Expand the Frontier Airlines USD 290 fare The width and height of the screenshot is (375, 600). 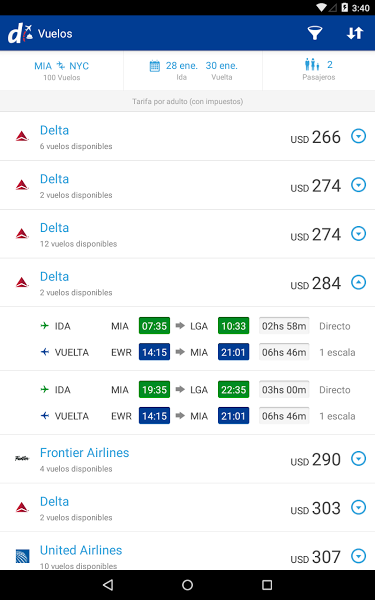pyautogui.click(x=359, y=458)
